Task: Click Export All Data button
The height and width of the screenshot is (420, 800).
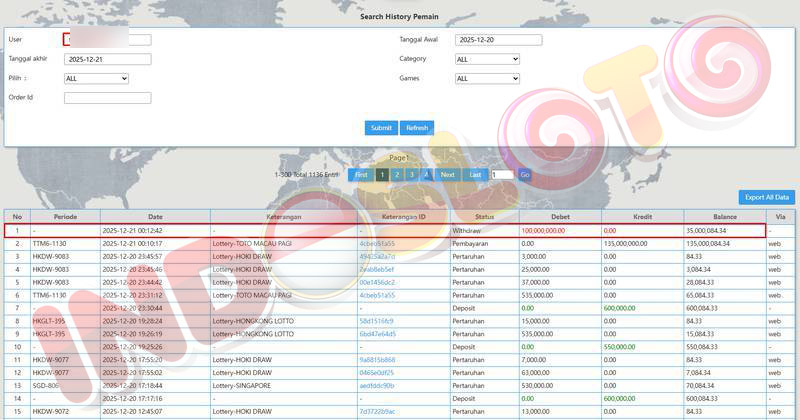Action: (x=766, y=197)
